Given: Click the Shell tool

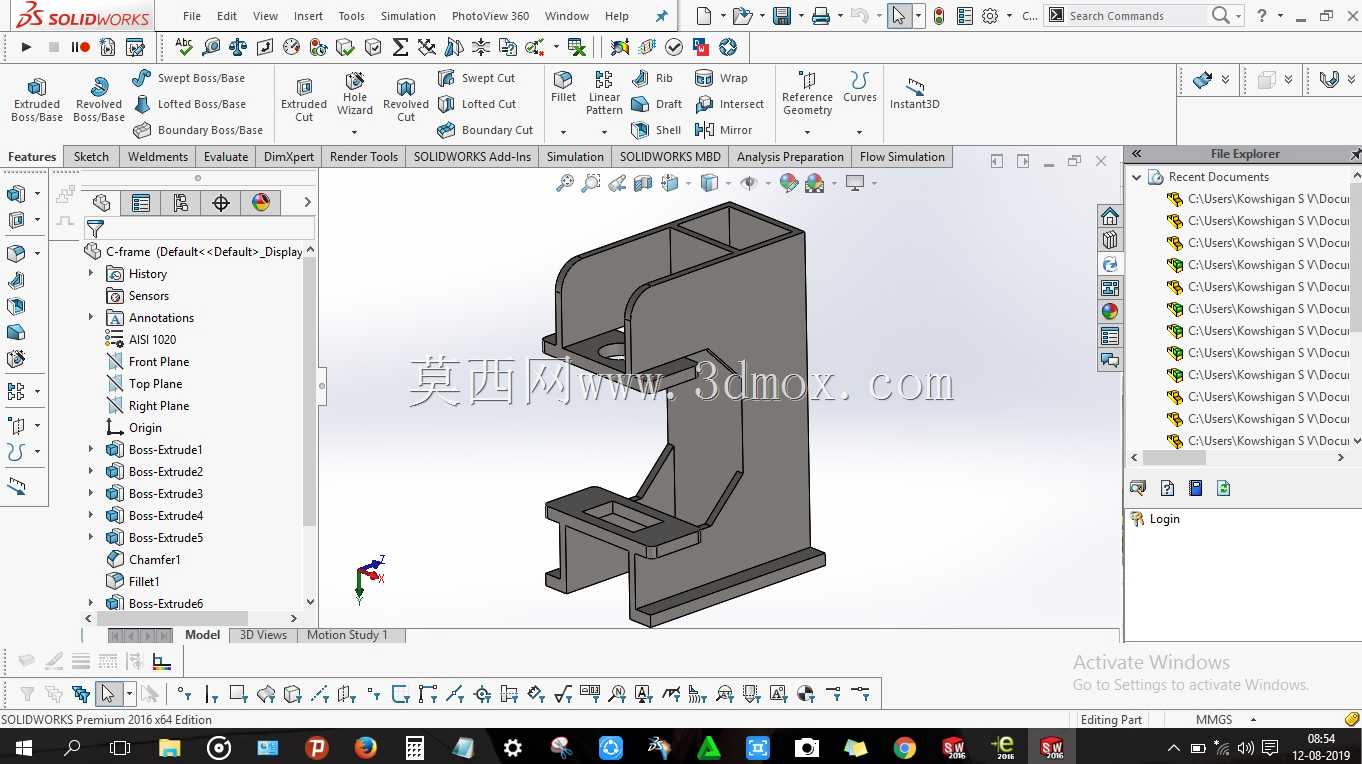Looking at the screenshot, I should pos(656,130).
